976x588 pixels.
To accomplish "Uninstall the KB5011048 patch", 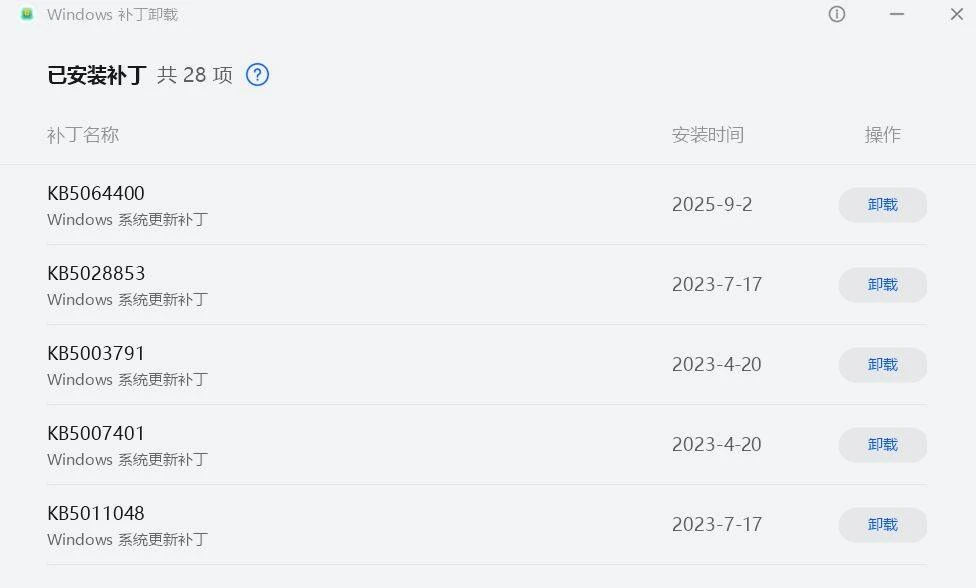I will [x=882, y=525].
